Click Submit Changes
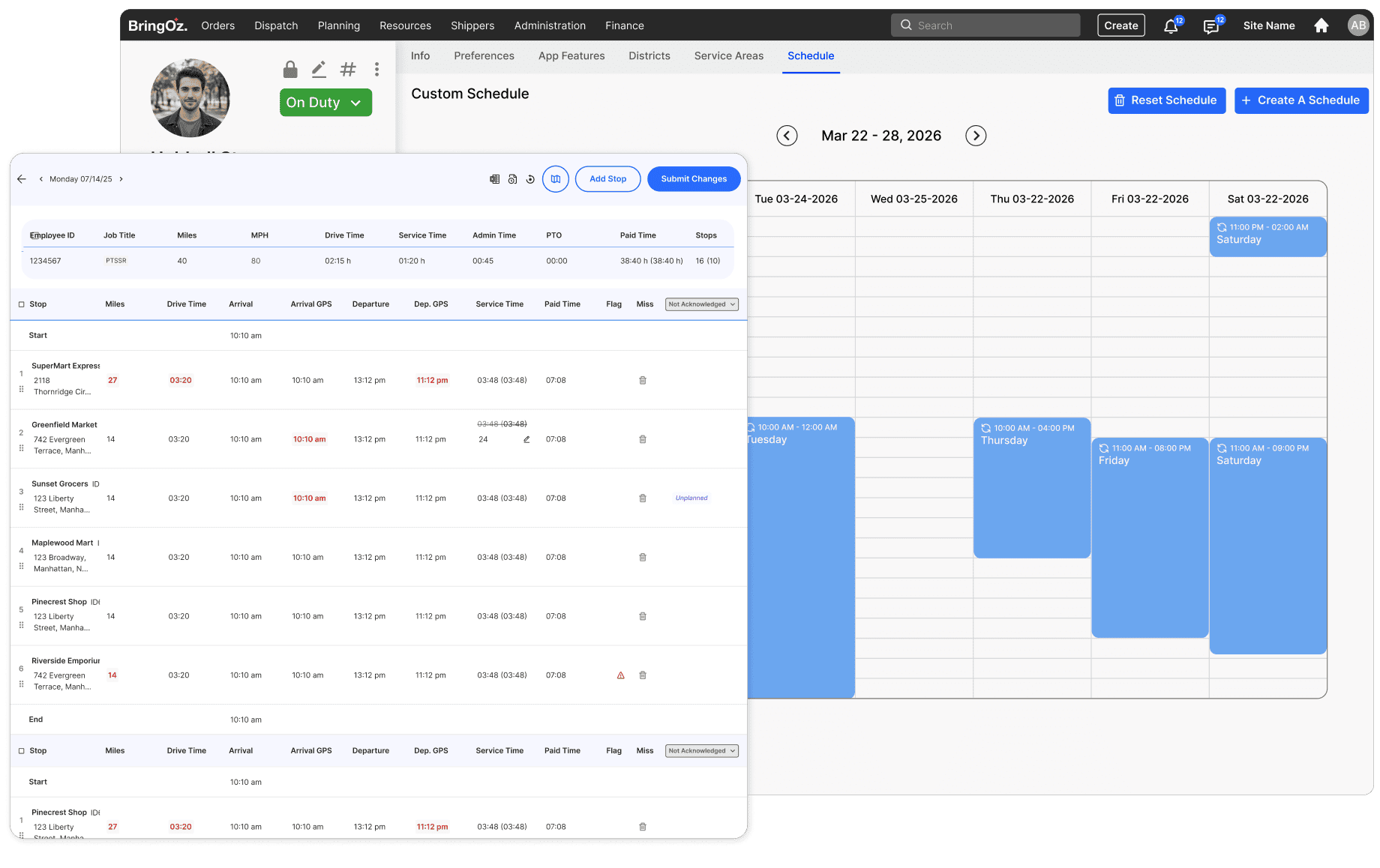1380x868 pixels. (694, 179)
